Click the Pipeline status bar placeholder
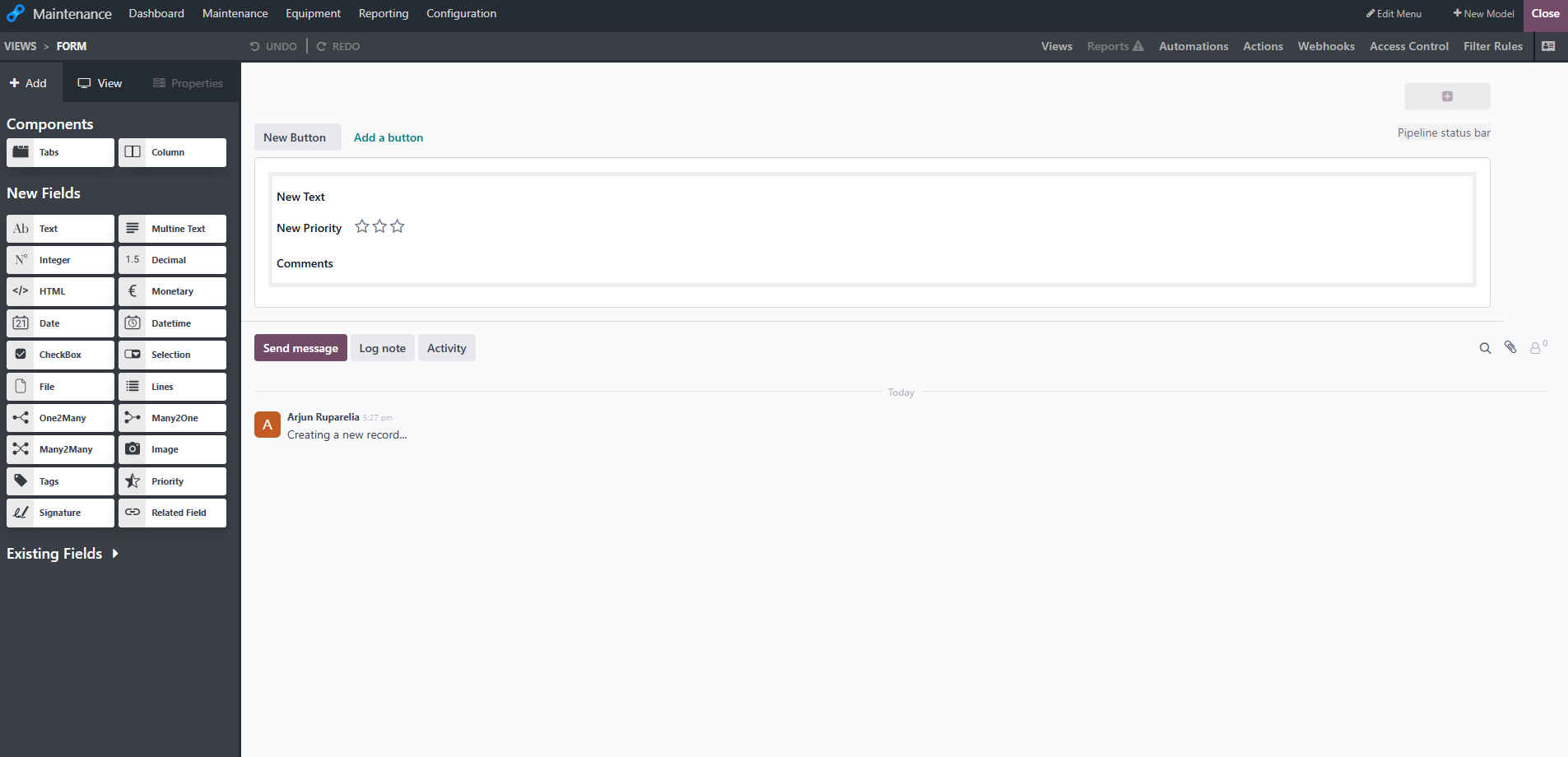The image size is (1568, 757). [1443, 132]
